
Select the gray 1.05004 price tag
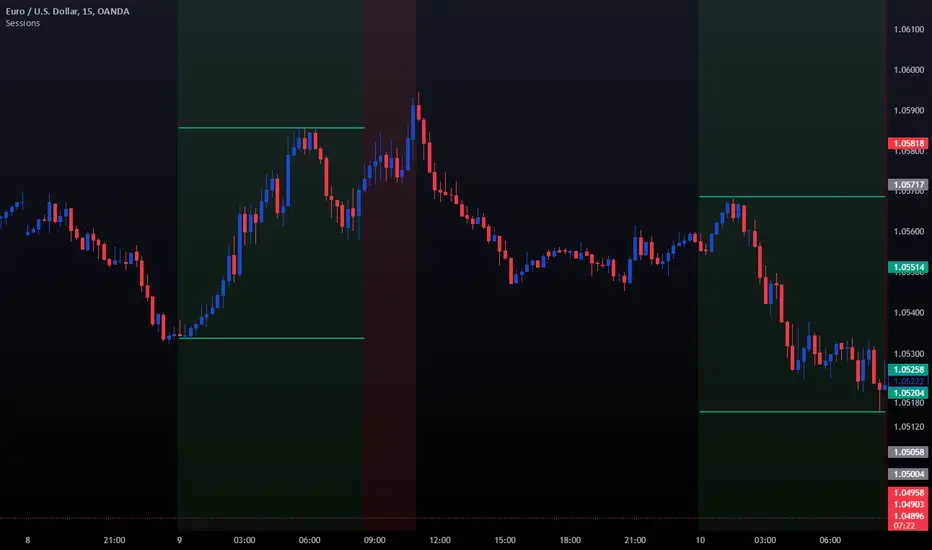pos(908,474)
